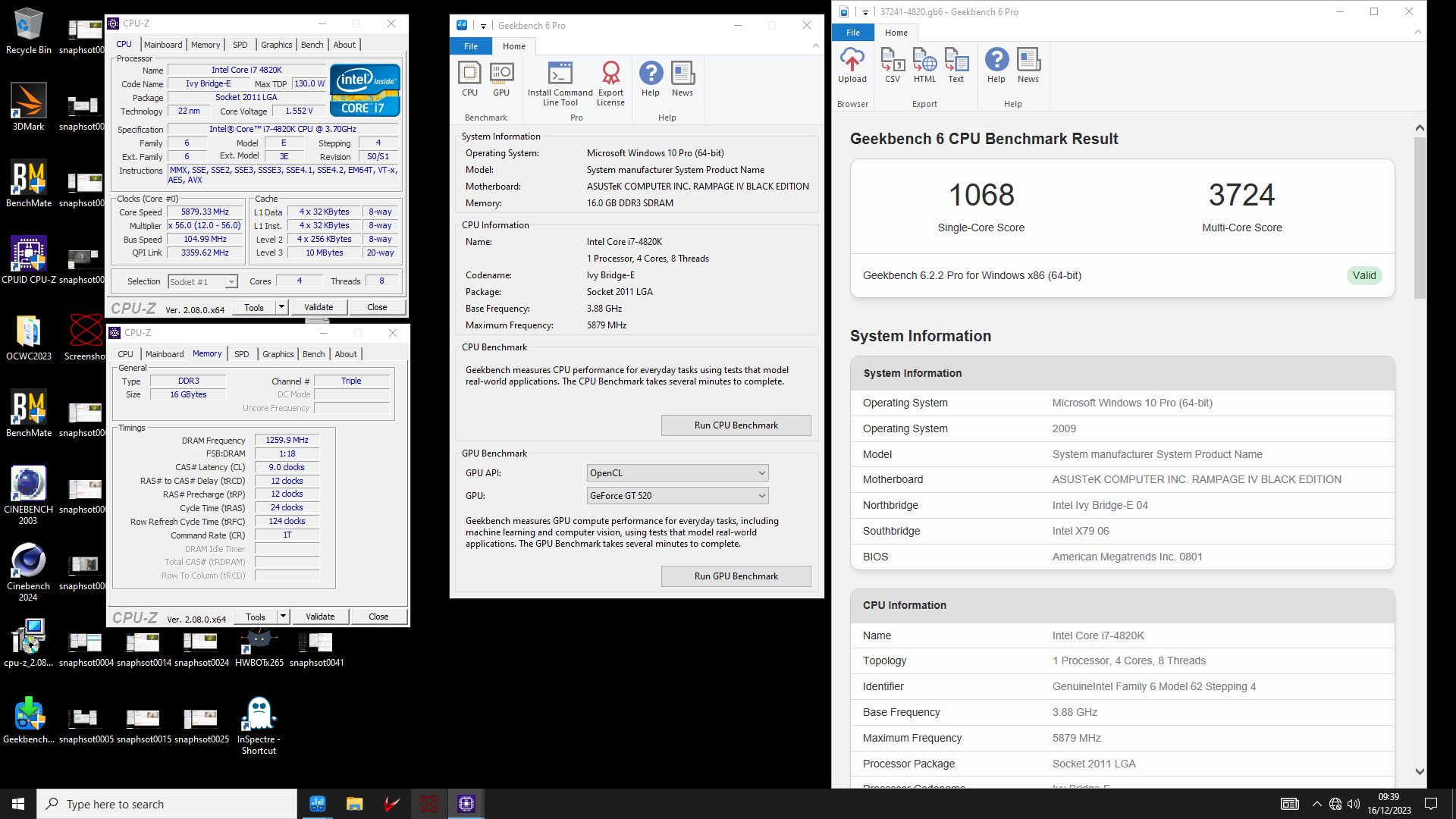Export results as Text
This screenshot has height=819, width=1456.
pos(956,65)
